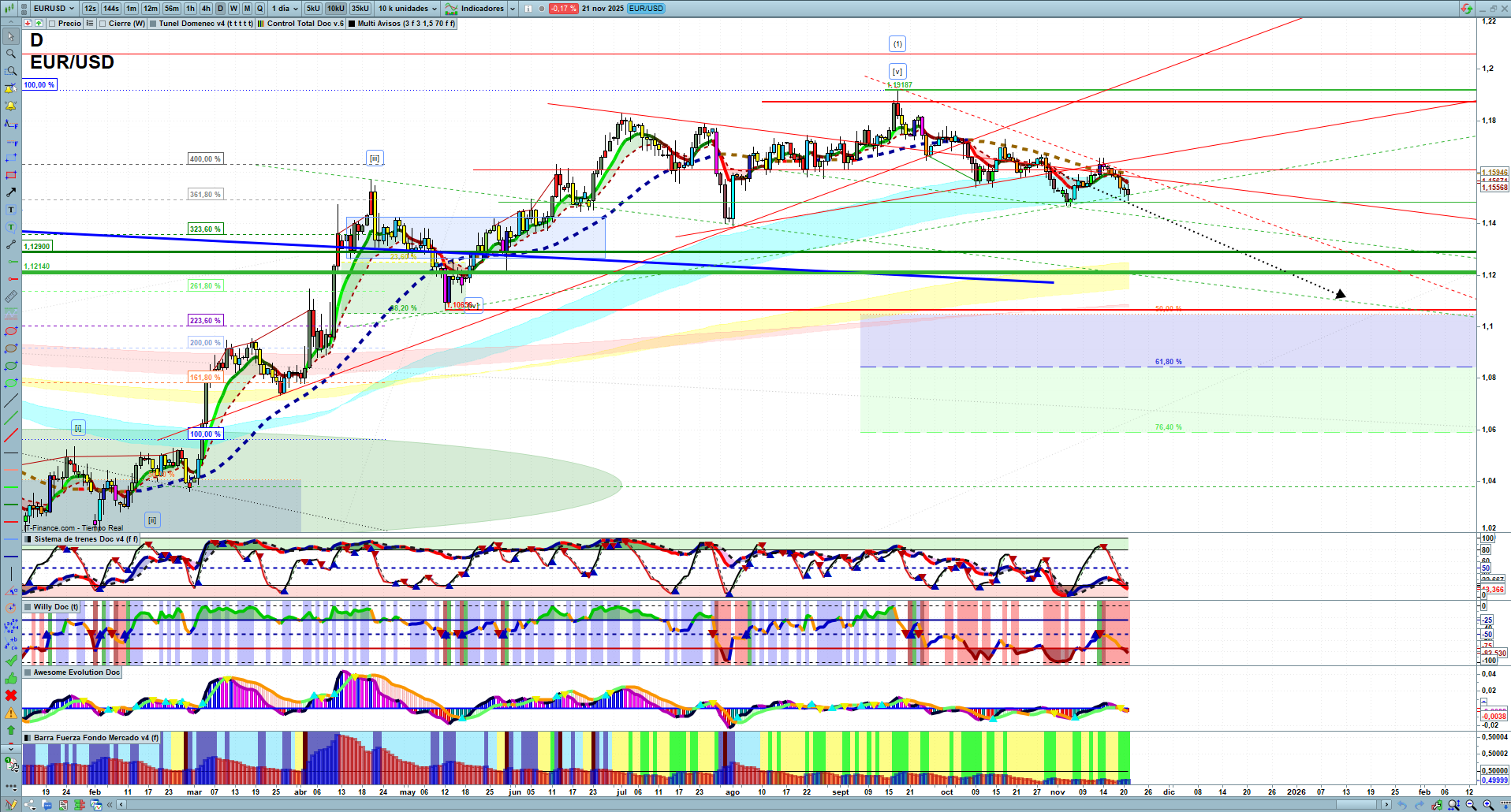Viewport: 1511px width, 812px height.
Task: Select the 35kU units button
Action: 360,9
